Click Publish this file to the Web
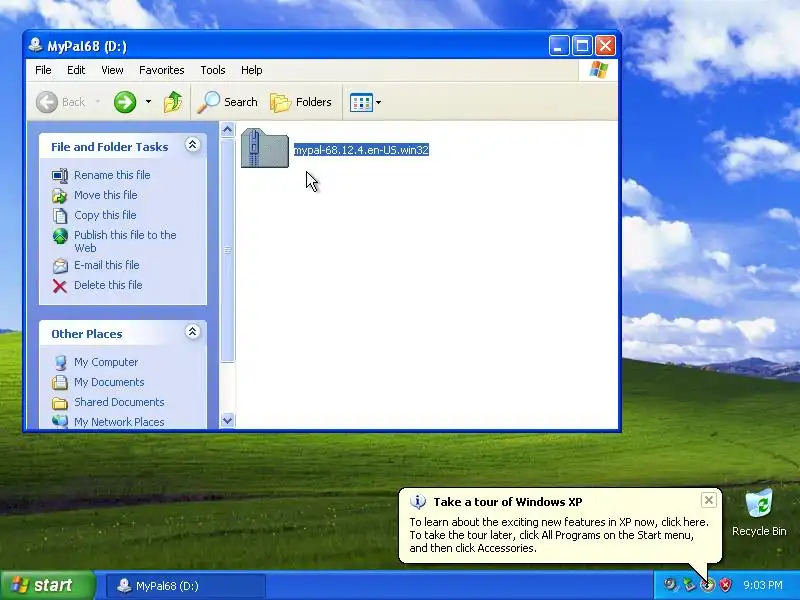 coord(125,241)
